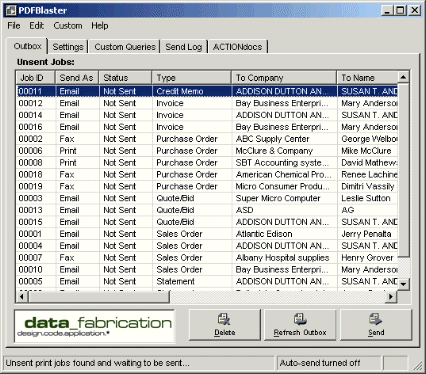Image resolution: width=426 pixels, height=374 pixels.
Task: Click the vertical scrollbar down arrow
Action: tap(403, 284)
